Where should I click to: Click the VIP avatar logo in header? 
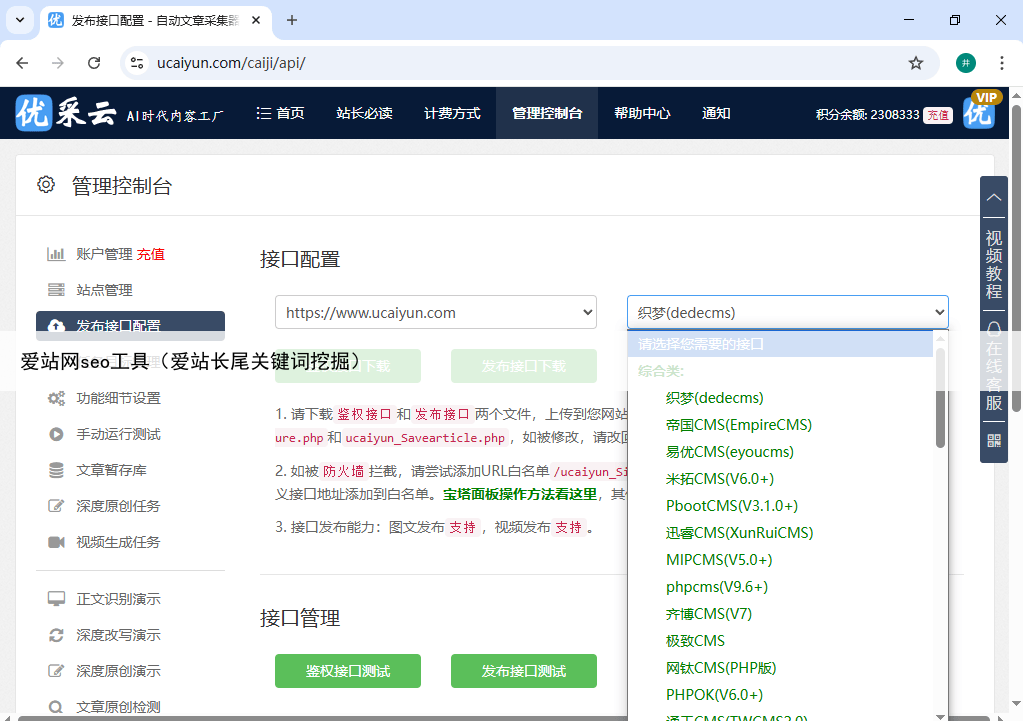(x=980, y=112)
